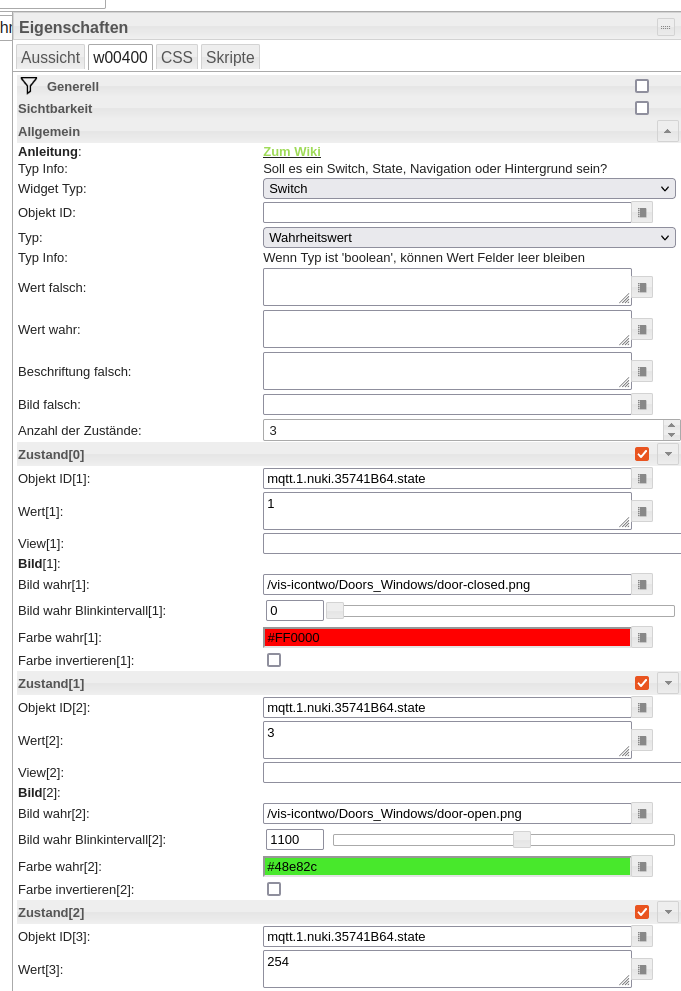Screen dimensions: 681x991
Task: Click the empty Objekt ID input field
Action: pos(447,213)
